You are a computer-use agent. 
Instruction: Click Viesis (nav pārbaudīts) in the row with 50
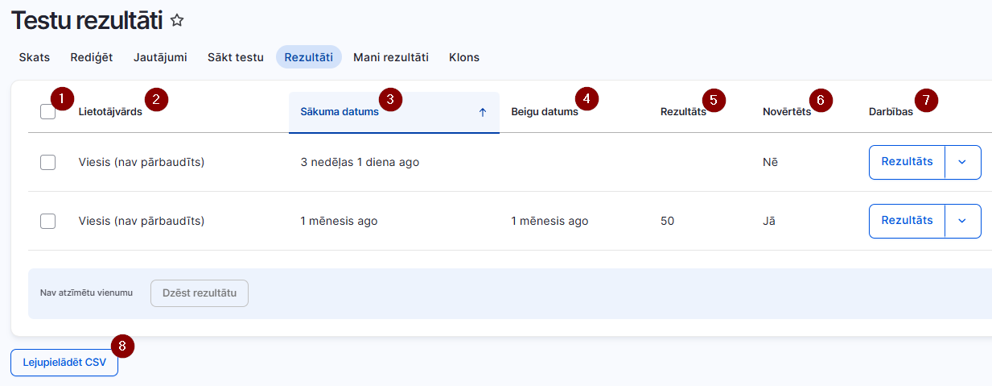click(142, 221)
